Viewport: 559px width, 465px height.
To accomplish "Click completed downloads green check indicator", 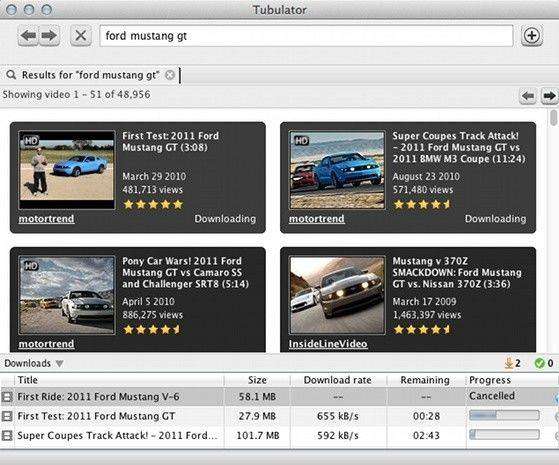I will tap(544, 363).
